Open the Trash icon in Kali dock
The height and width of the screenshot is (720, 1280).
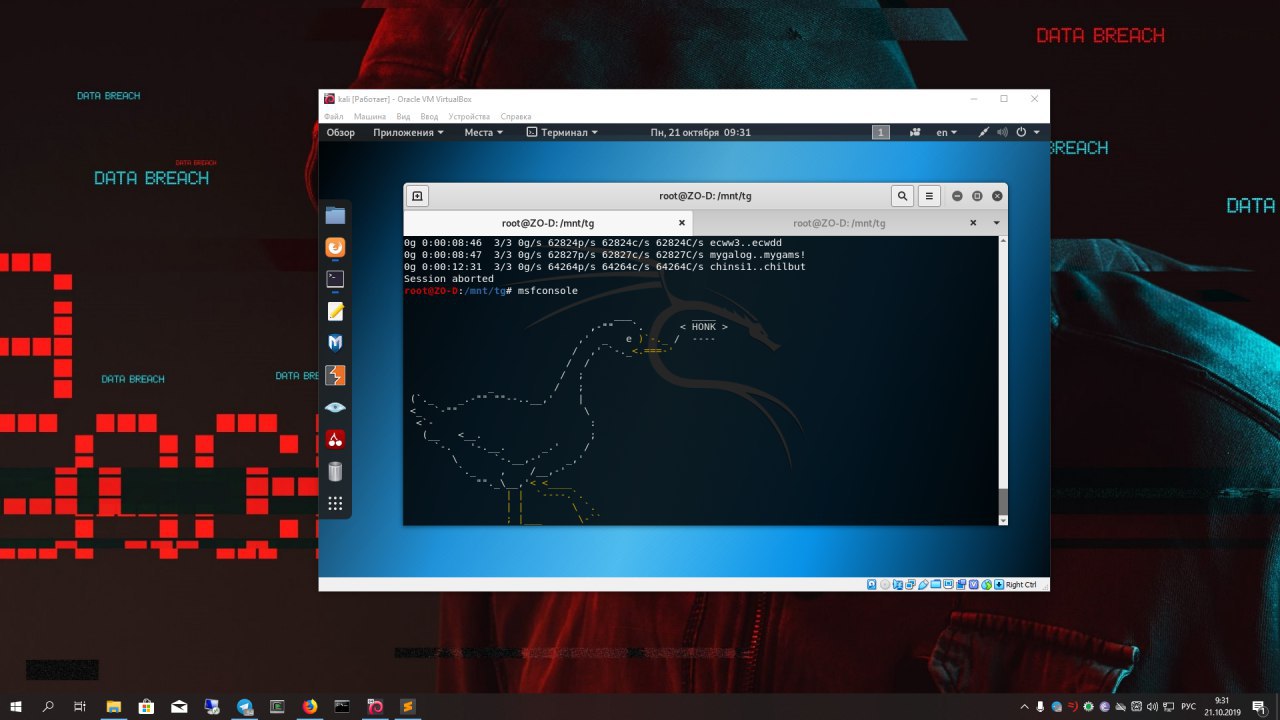[335, 471]
